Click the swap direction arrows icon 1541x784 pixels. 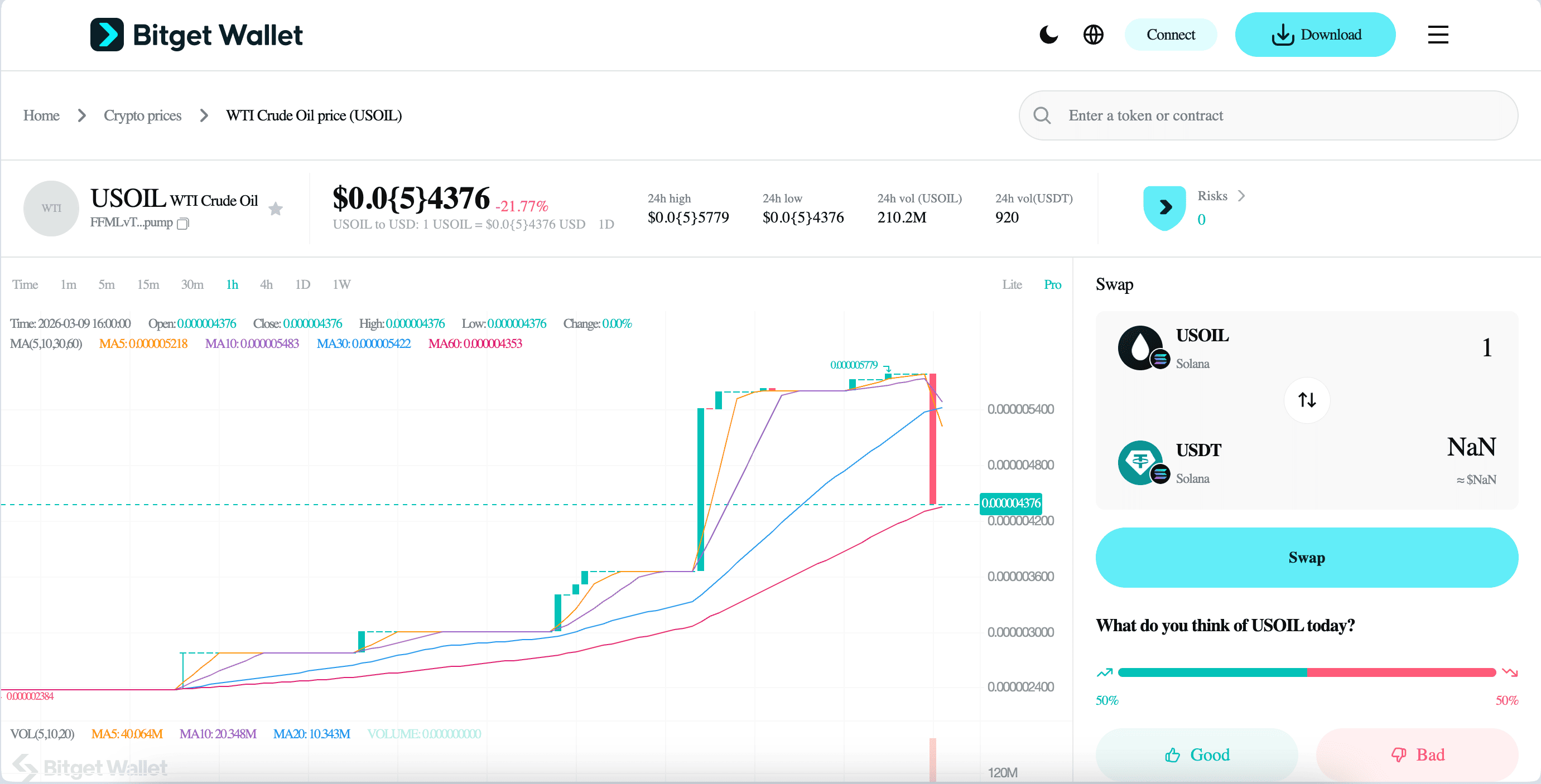tap(1307, 399)
